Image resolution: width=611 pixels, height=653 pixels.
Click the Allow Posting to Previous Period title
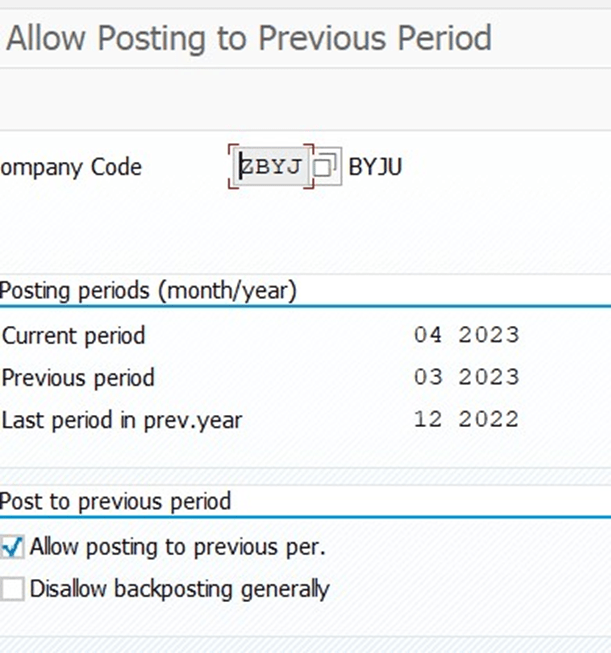tap(249, 39)
